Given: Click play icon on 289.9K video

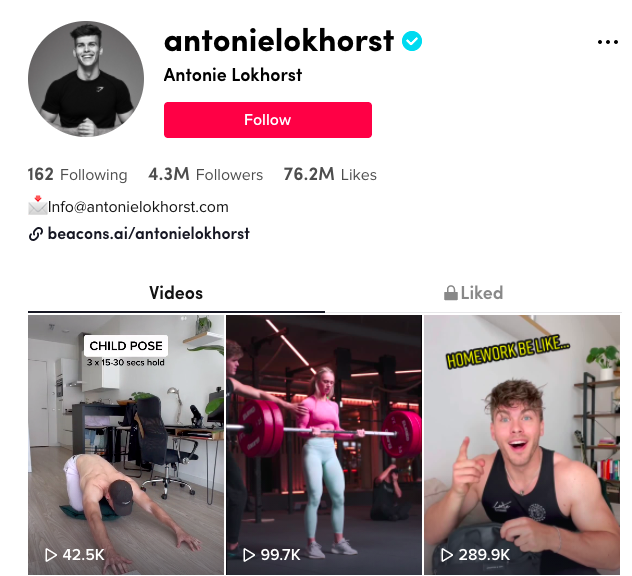Looking at the screenshot, I should click(x=447, y=555).
